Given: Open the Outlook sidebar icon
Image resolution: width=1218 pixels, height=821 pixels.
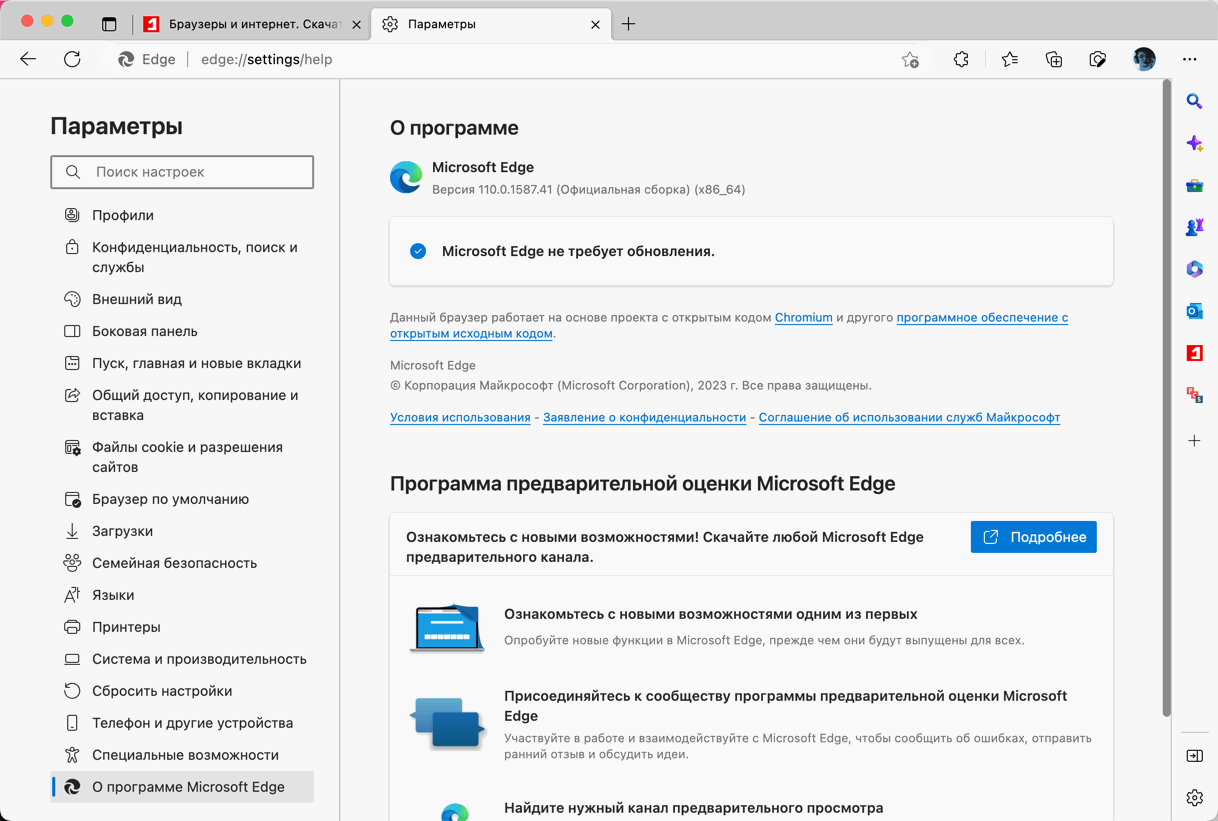Looking at the screenshot, I should pyautogui.click(x=1194, y=311).
